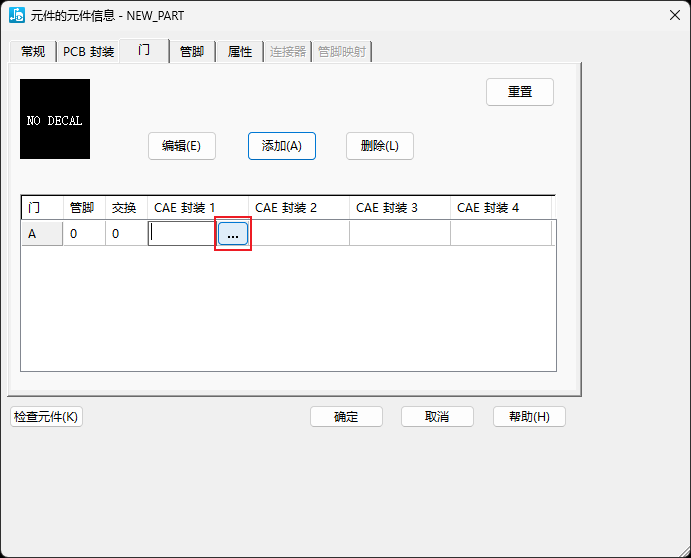Add a new gate with 添加(A)
This screenshot has width=691, height=558.
pos(282,146)
